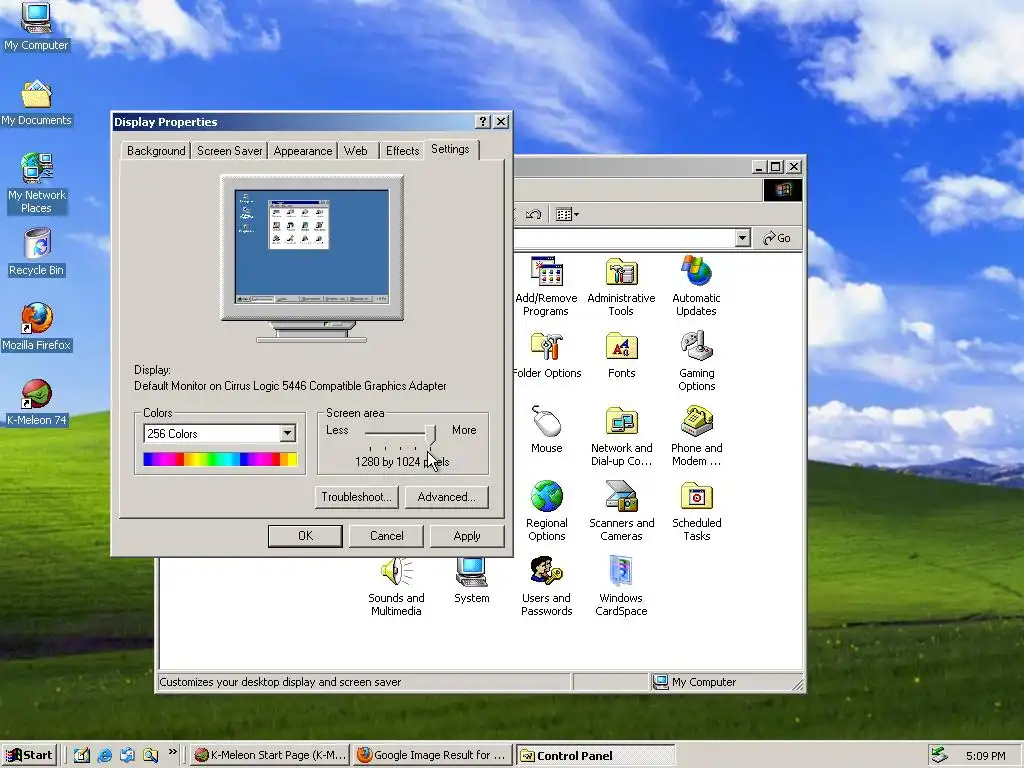Viewport: 1024px width, 768px height.
Task: Select My Documents desktop icon
Action: [x=36, y=103]
